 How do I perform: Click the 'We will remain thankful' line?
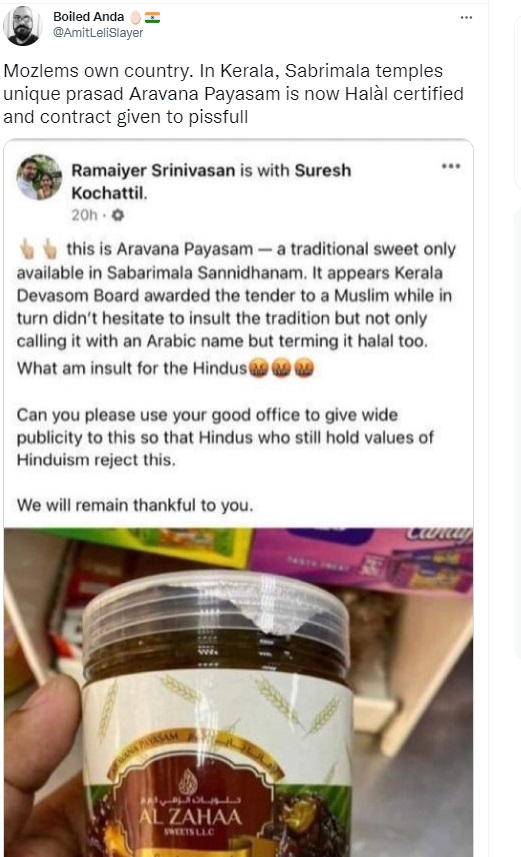tap(135, 505)
